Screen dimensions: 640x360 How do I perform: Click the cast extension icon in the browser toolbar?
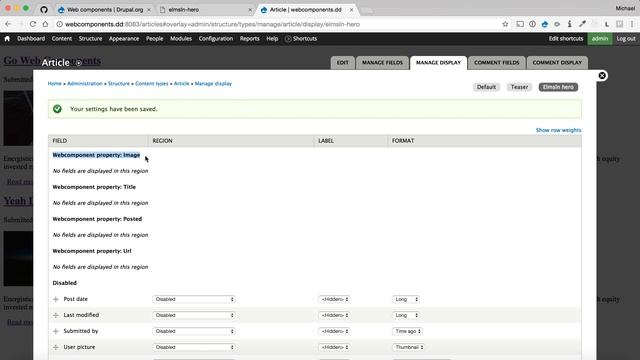point(520,24)
